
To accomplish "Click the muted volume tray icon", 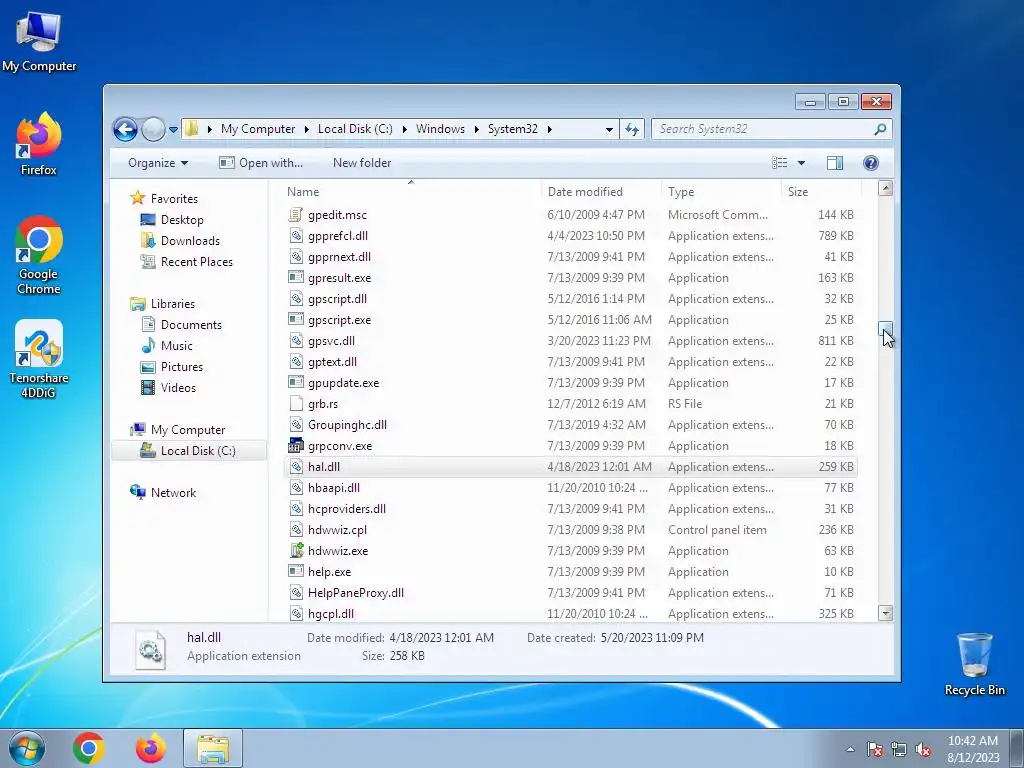I will [x=923, y=749].
